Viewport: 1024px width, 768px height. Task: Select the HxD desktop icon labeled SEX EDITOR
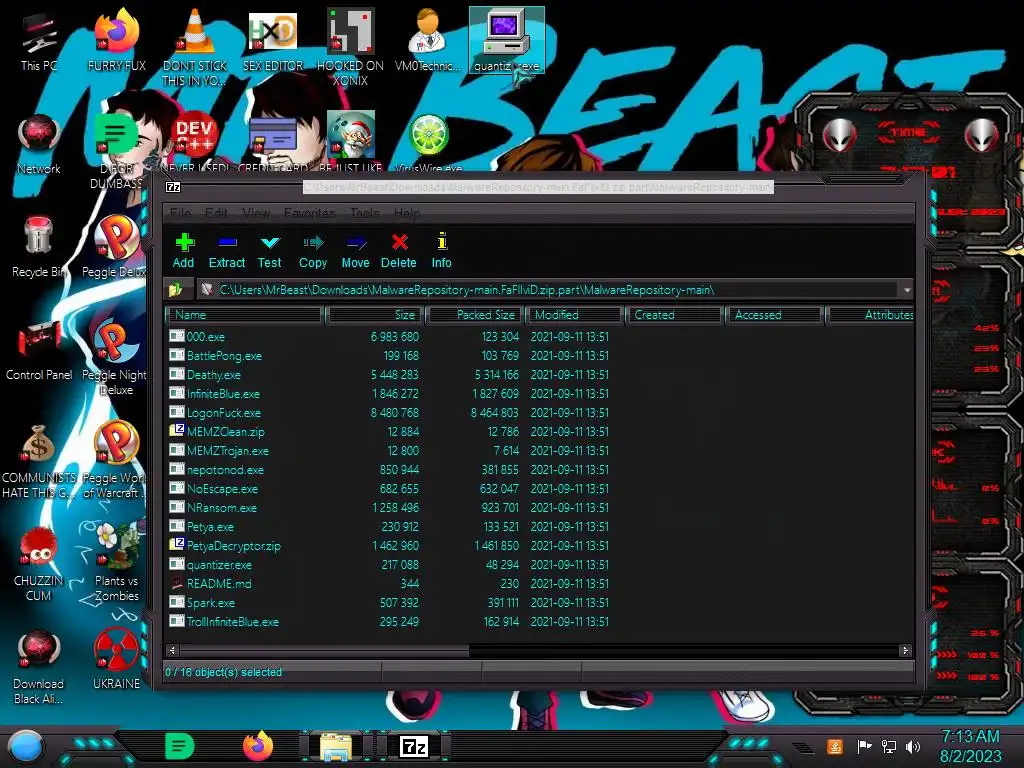[273, 41]
